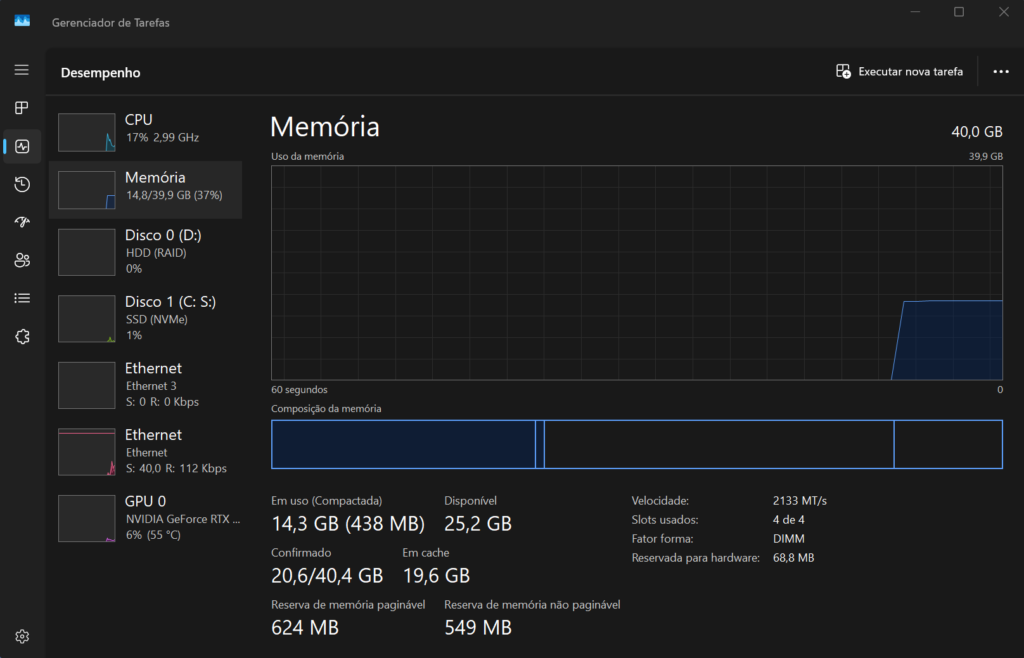The image size is (1024, 658).
Task: Select the CPU performance entry
Action: pos(146,131)
